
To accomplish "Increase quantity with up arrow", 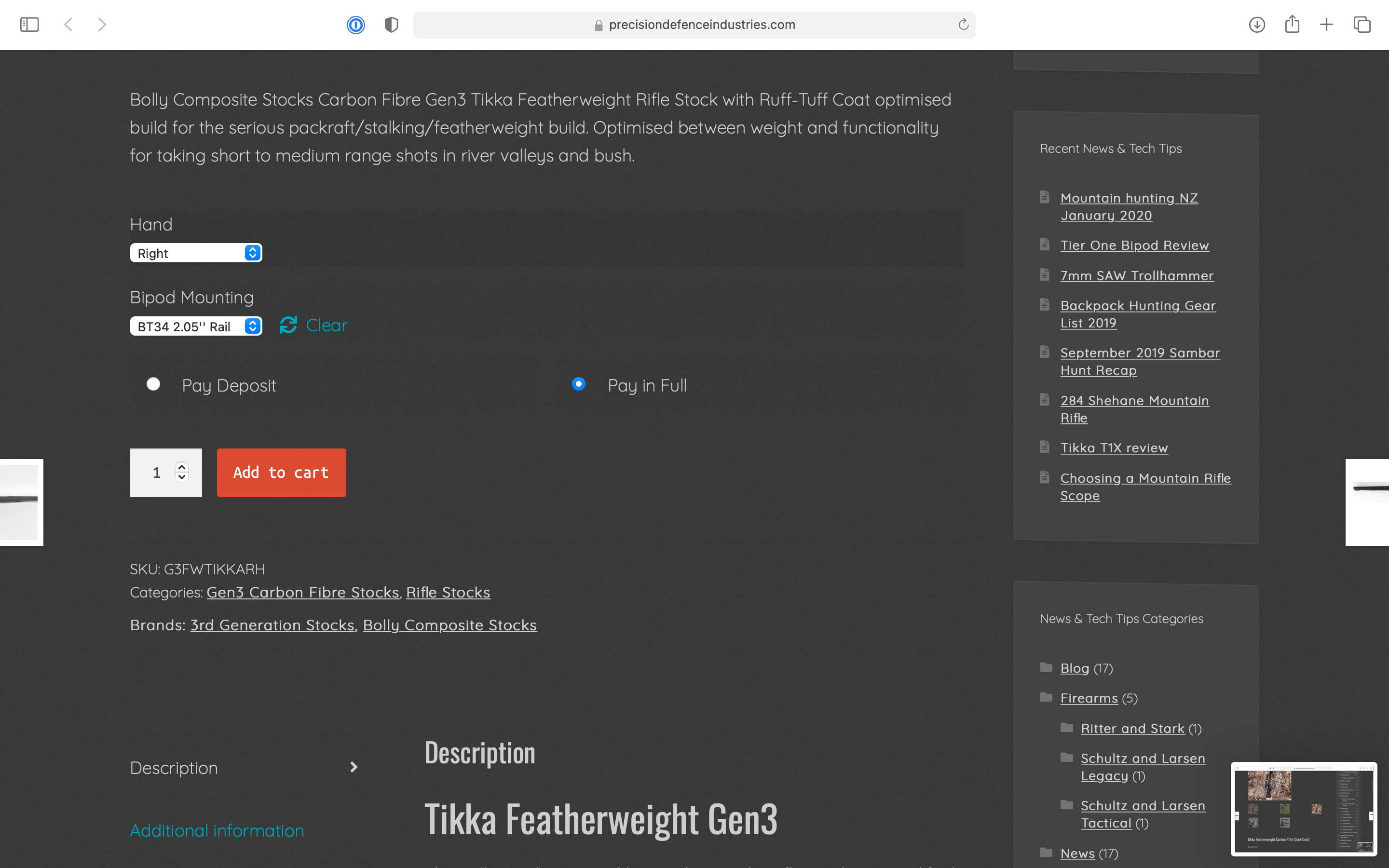I will [x=182, y=467].
